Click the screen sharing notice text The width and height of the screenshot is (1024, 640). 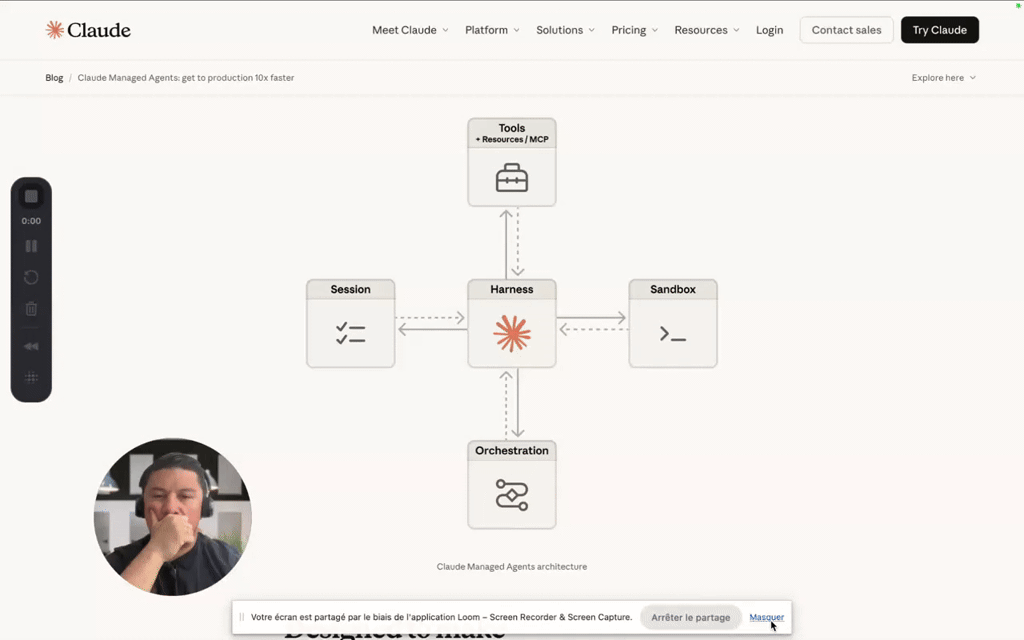click(x=441, y=617)
